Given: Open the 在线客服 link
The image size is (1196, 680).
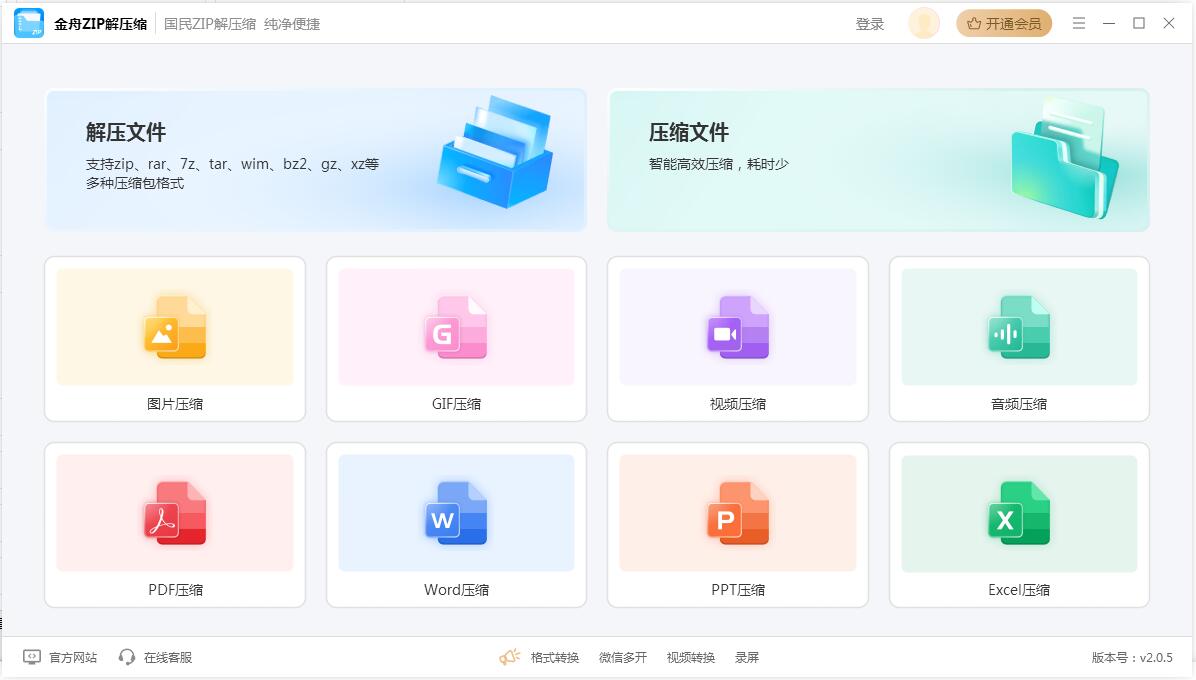Looking at the screenshot, I should point(168,657).
